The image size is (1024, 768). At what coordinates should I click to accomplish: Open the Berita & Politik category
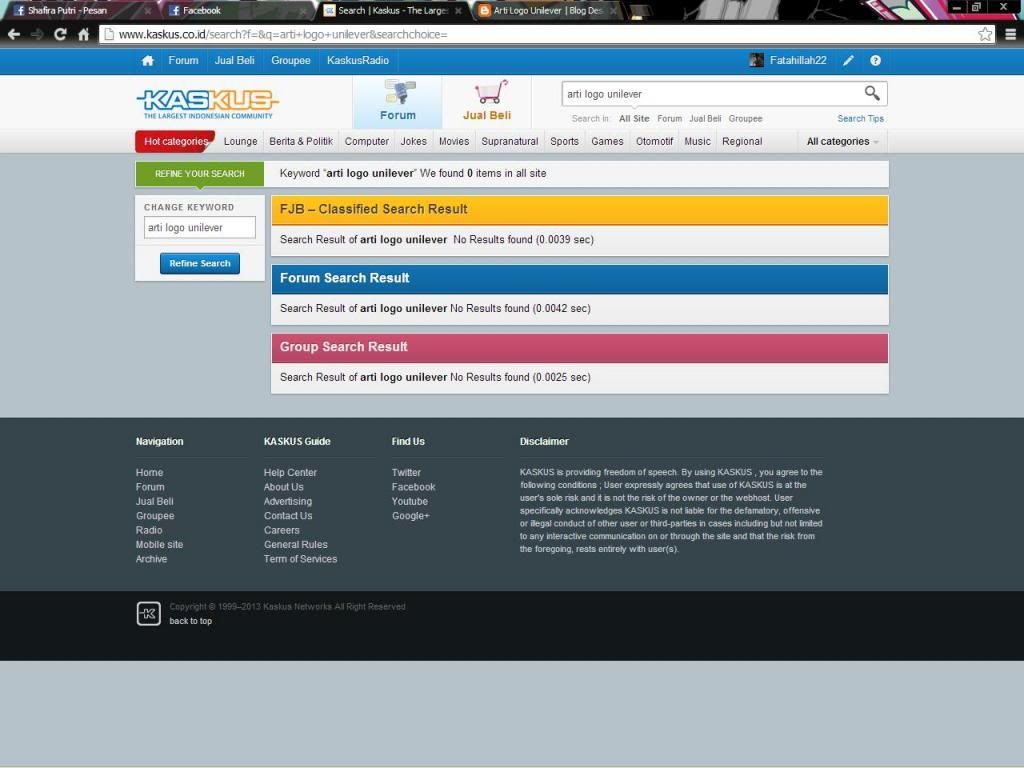tap(301, 142)
